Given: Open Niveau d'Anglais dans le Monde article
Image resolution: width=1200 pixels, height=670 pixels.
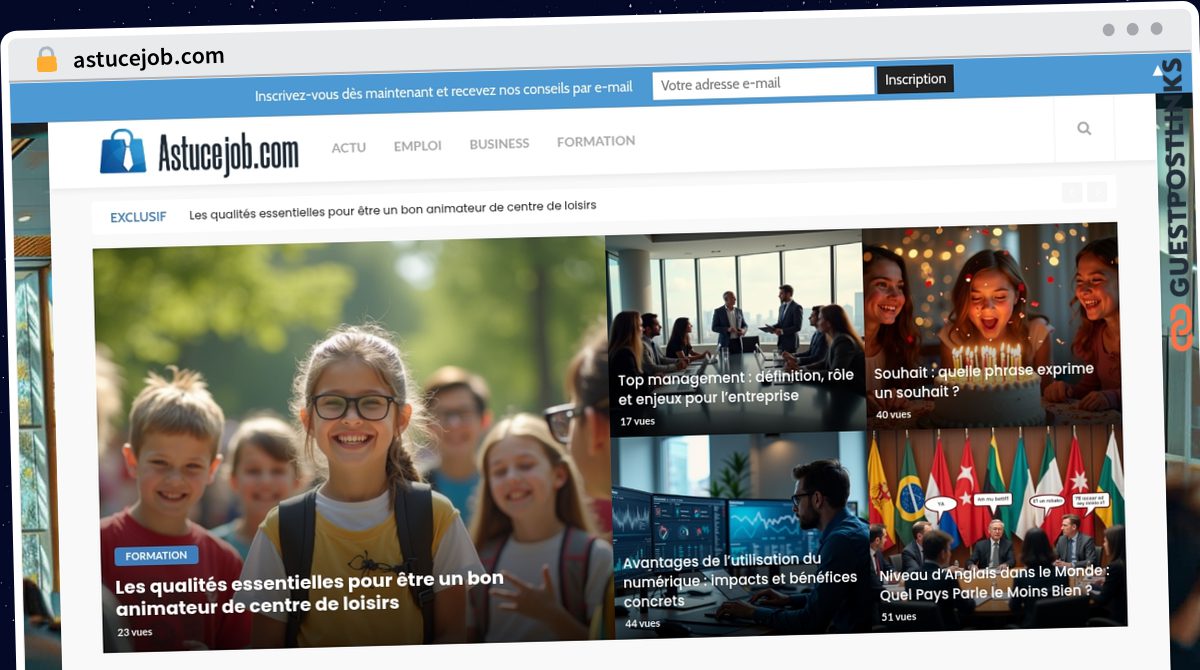Looking at the screenshot, I should pos(994,583).
